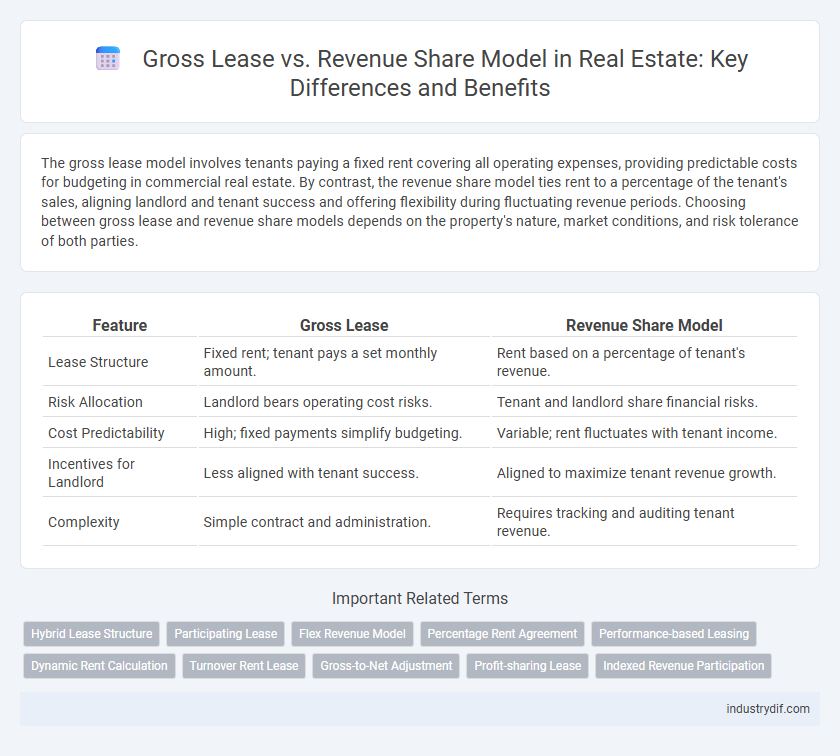
Task: Click the Feature column header
Action: coord(120,325)
